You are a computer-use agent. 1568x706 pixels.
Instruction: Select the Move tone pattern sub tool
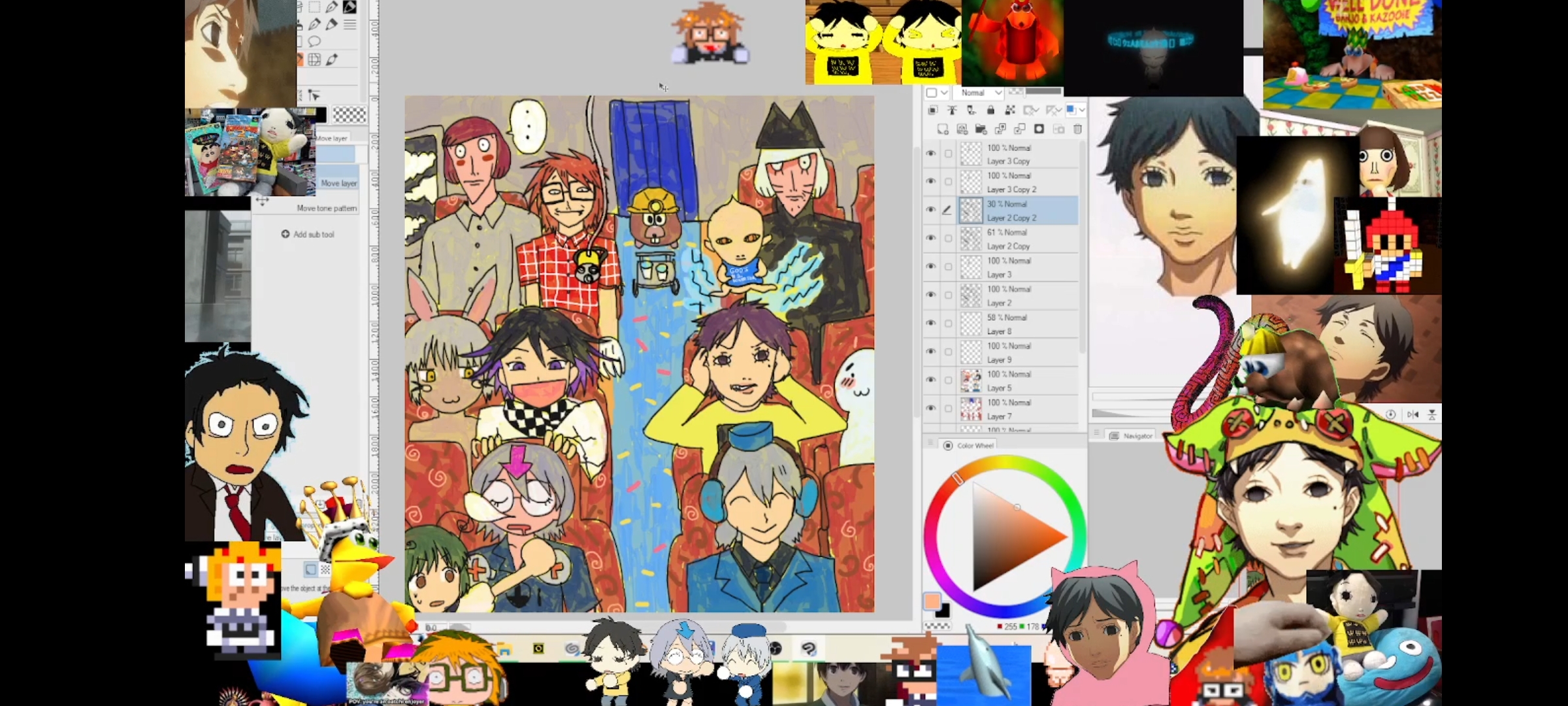click(326, 208)
